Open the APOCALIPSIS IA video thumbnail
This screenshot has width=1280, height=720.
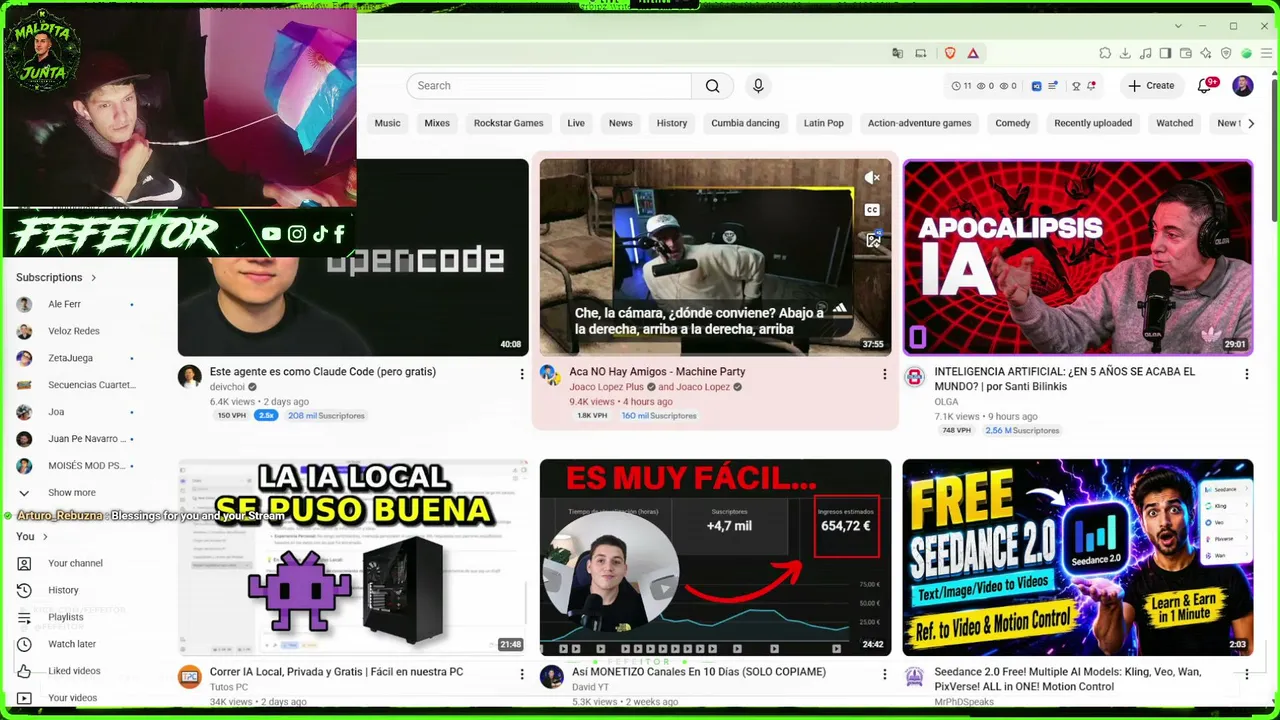1078,257
